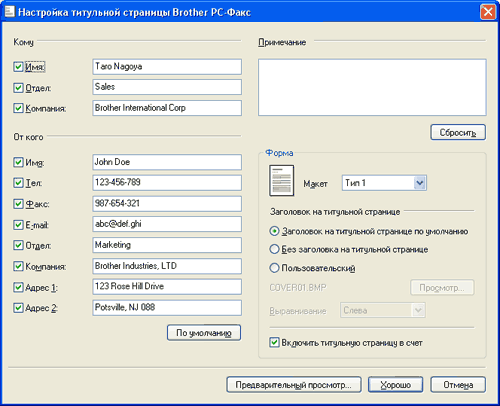
Task: Confirm with the Хорошо button
Action: pyautogui.click(x=395, y=385)
